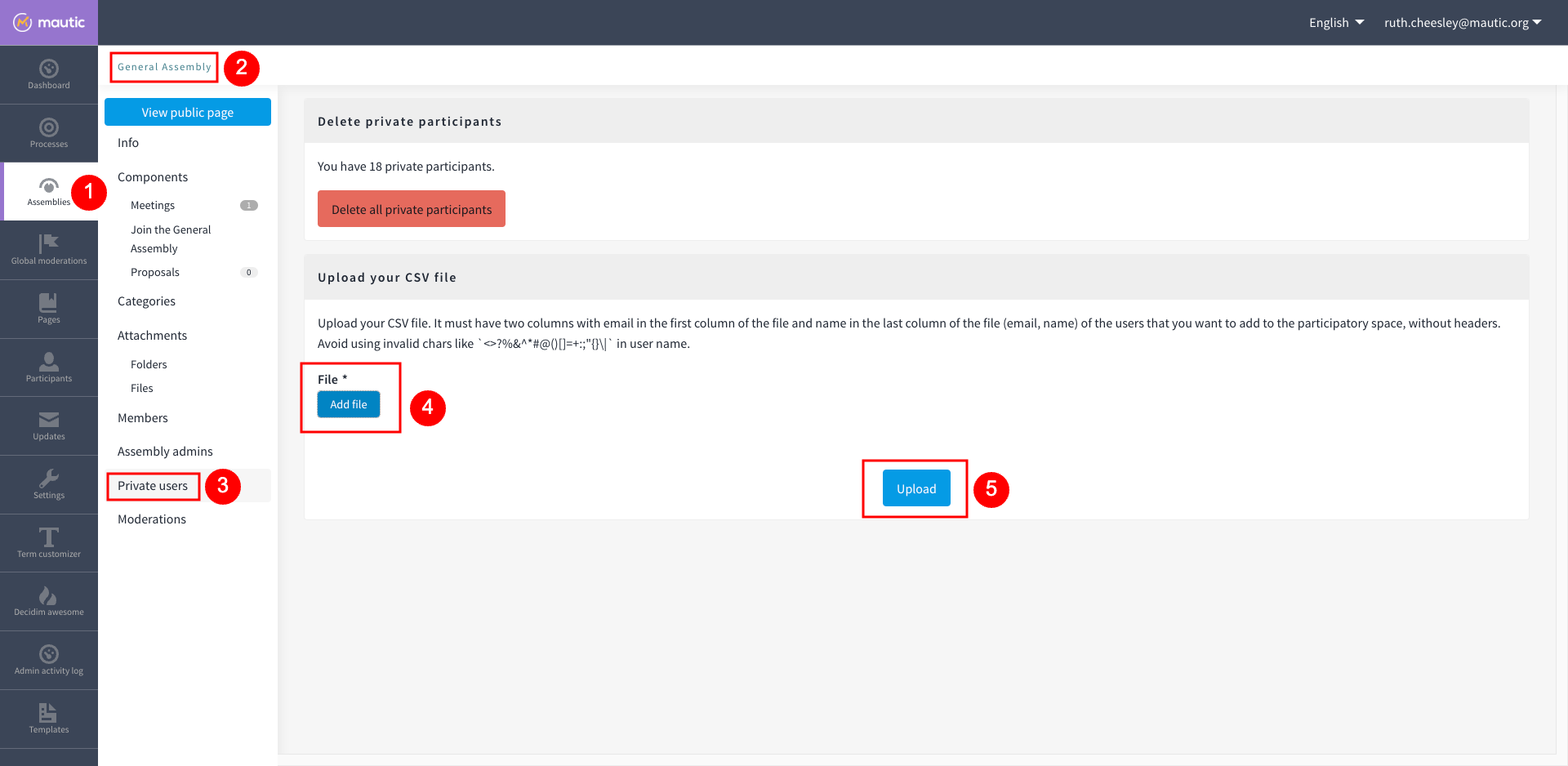This screenshot has width=1568, height=766.
Task: Click Add file to choose CSV
Action: 349,404
